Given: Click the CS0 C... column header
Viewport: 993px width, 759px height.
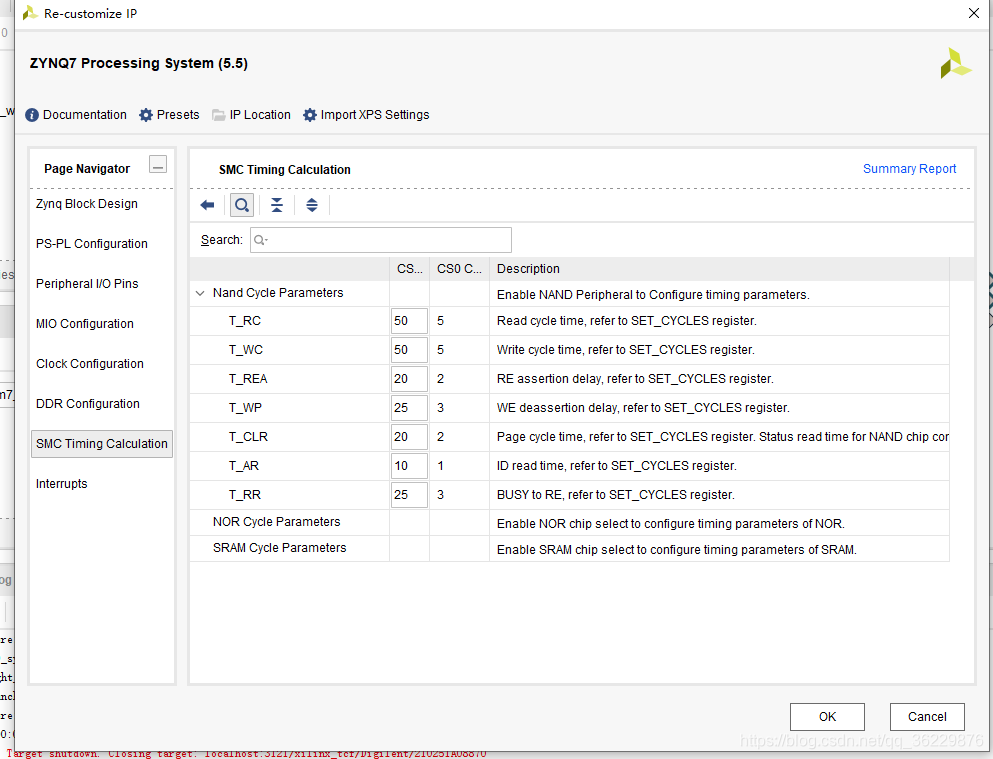Looking at the screenshot, I should (x=459, y=269).
